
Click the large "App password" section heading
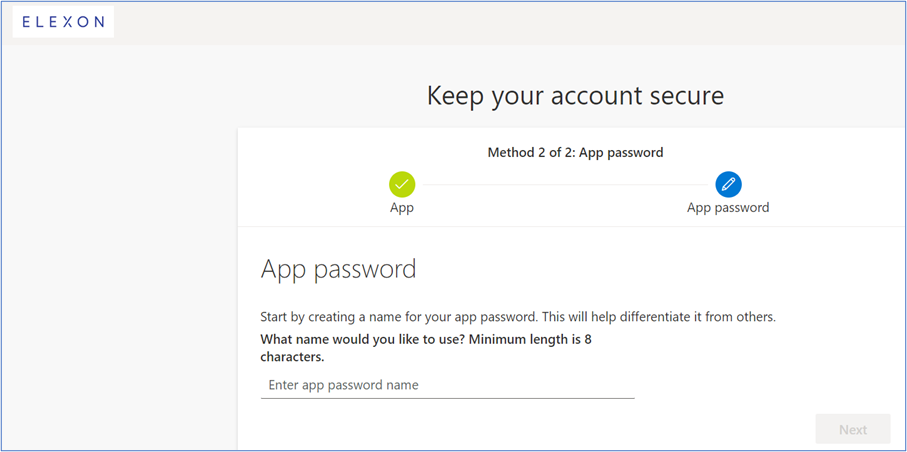[338, 269]
